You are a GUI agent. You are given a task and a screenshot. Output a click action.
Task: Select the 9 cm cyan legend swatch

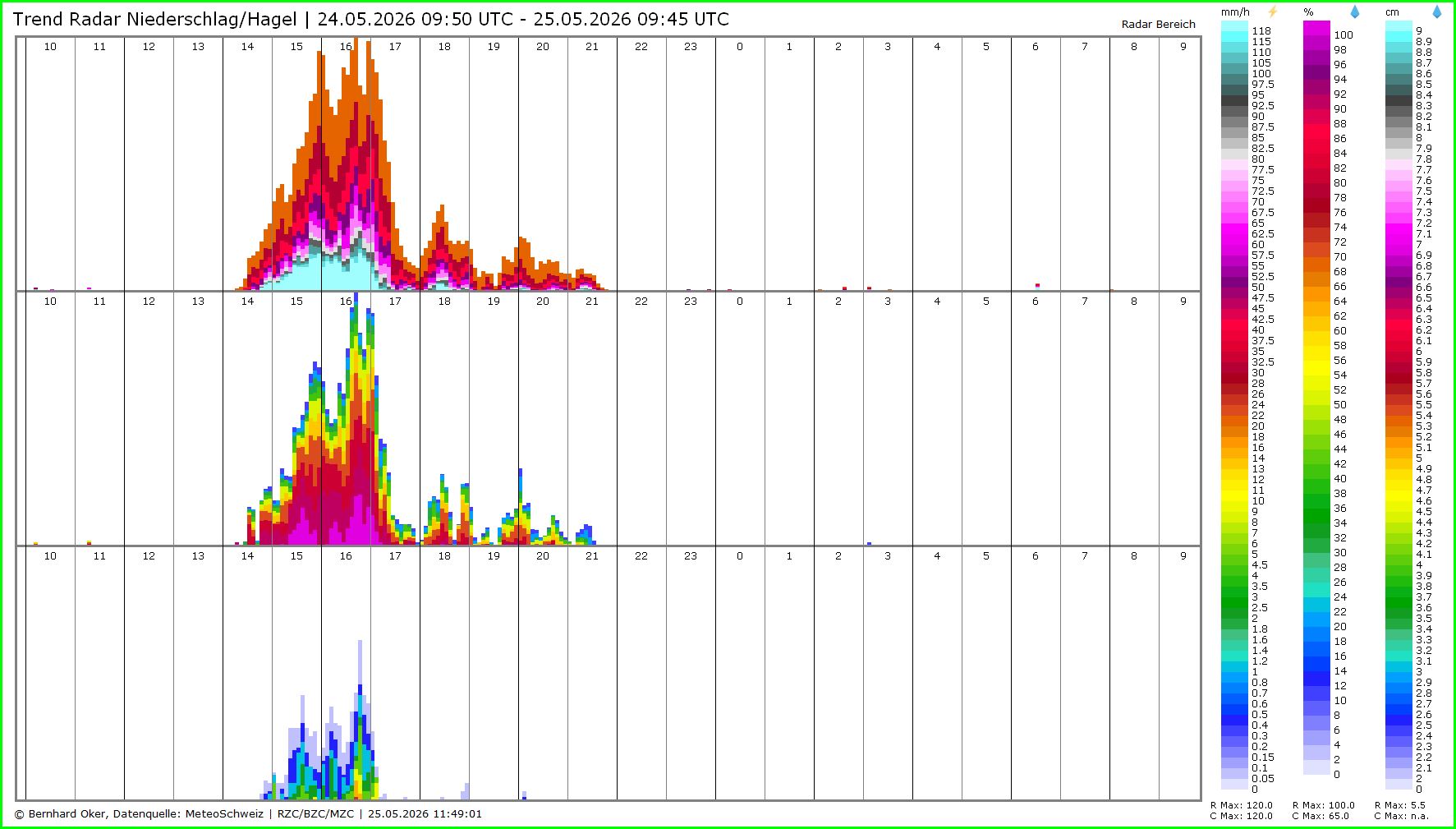(1399, 26)
